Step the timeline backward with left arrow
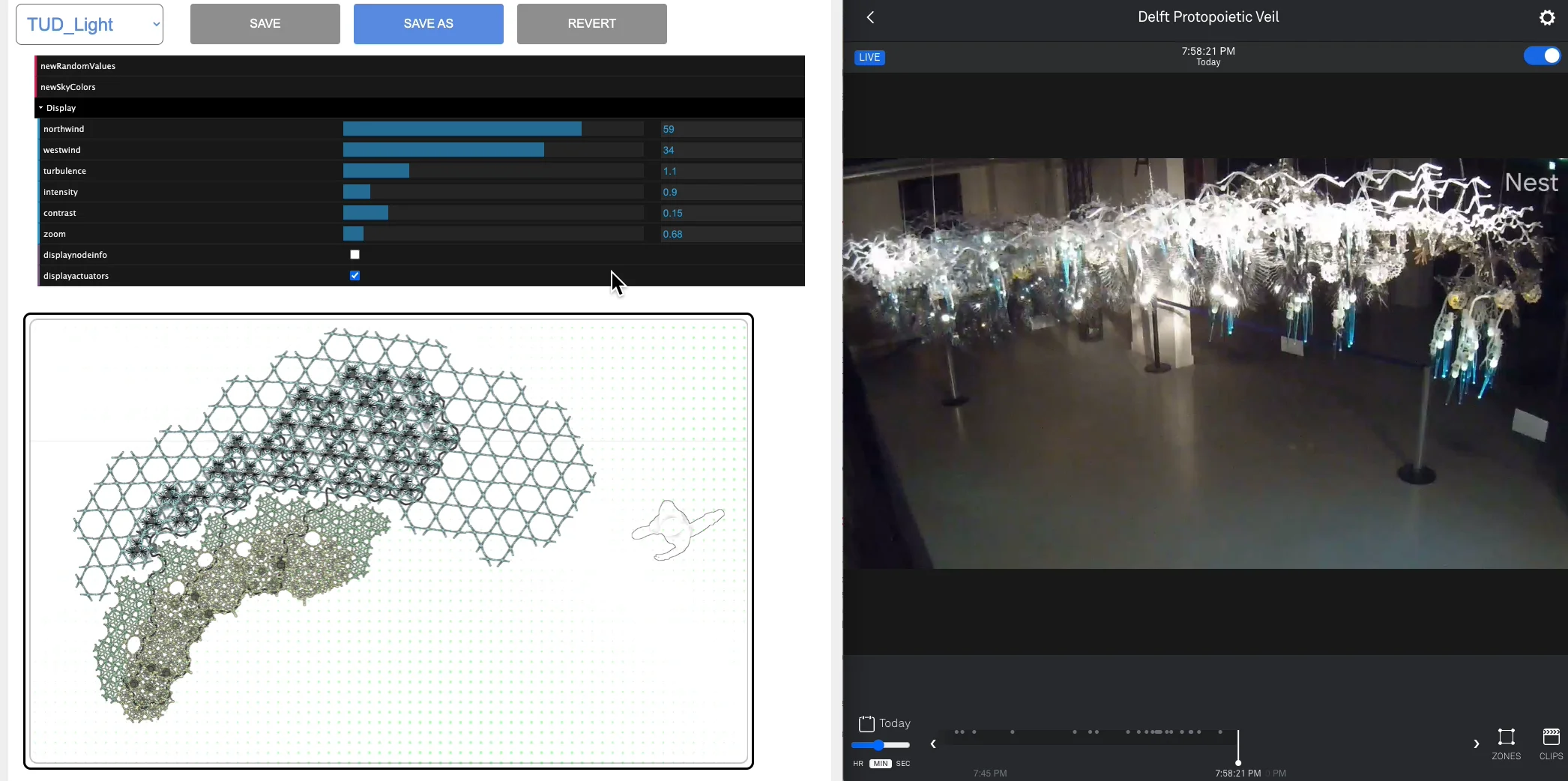This screenshot has height=781, width=1568. [933, 744]
